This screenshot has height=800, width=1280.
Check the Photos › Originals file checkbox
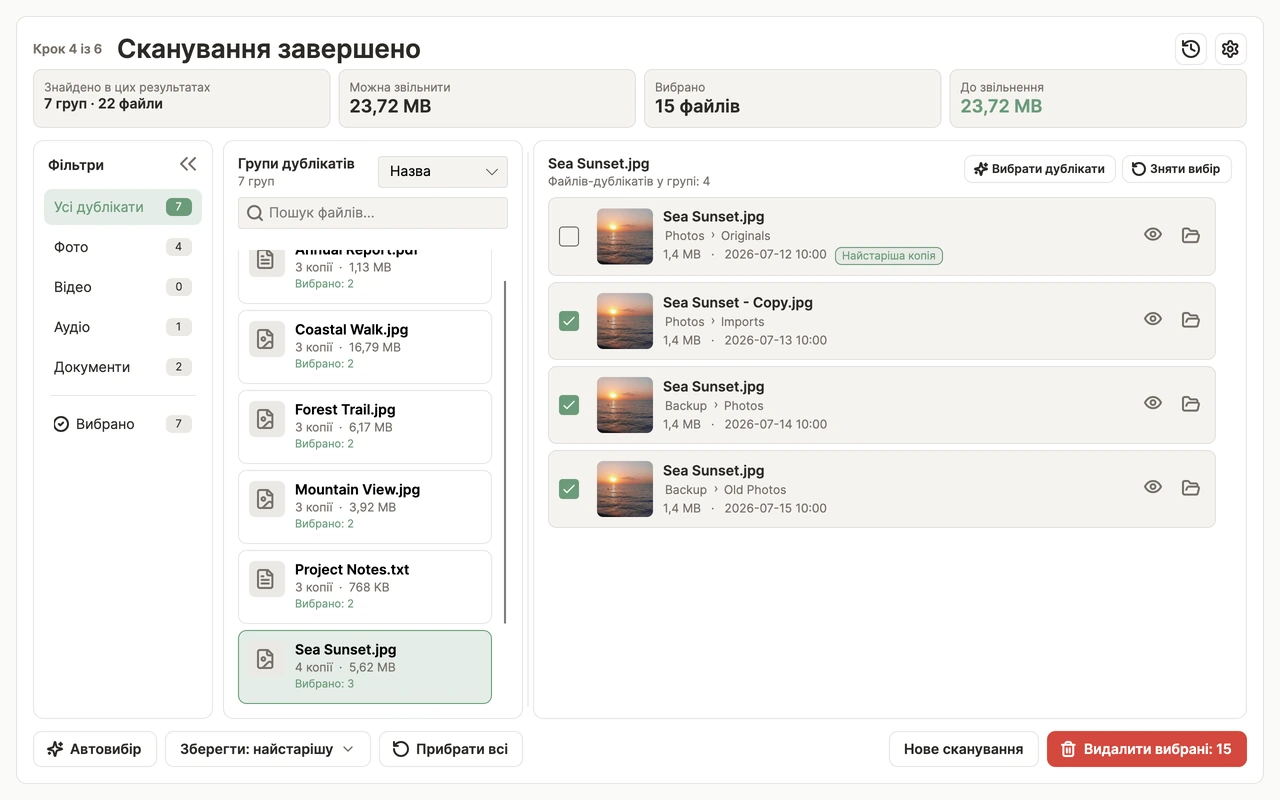click(x=569, y=236)
